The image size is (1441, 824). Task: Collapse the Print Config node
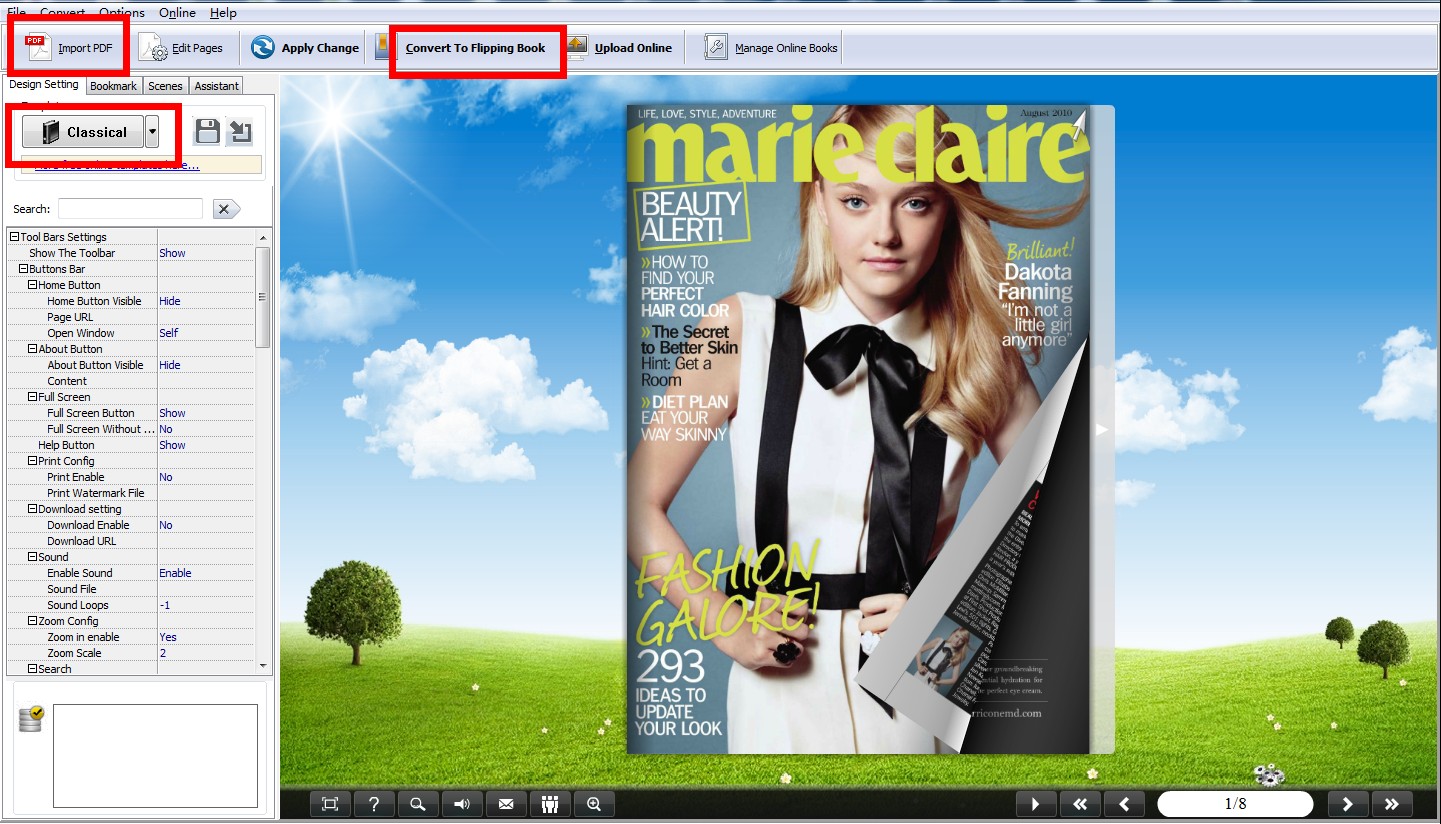pyautogui.click(x=32, y=461)
